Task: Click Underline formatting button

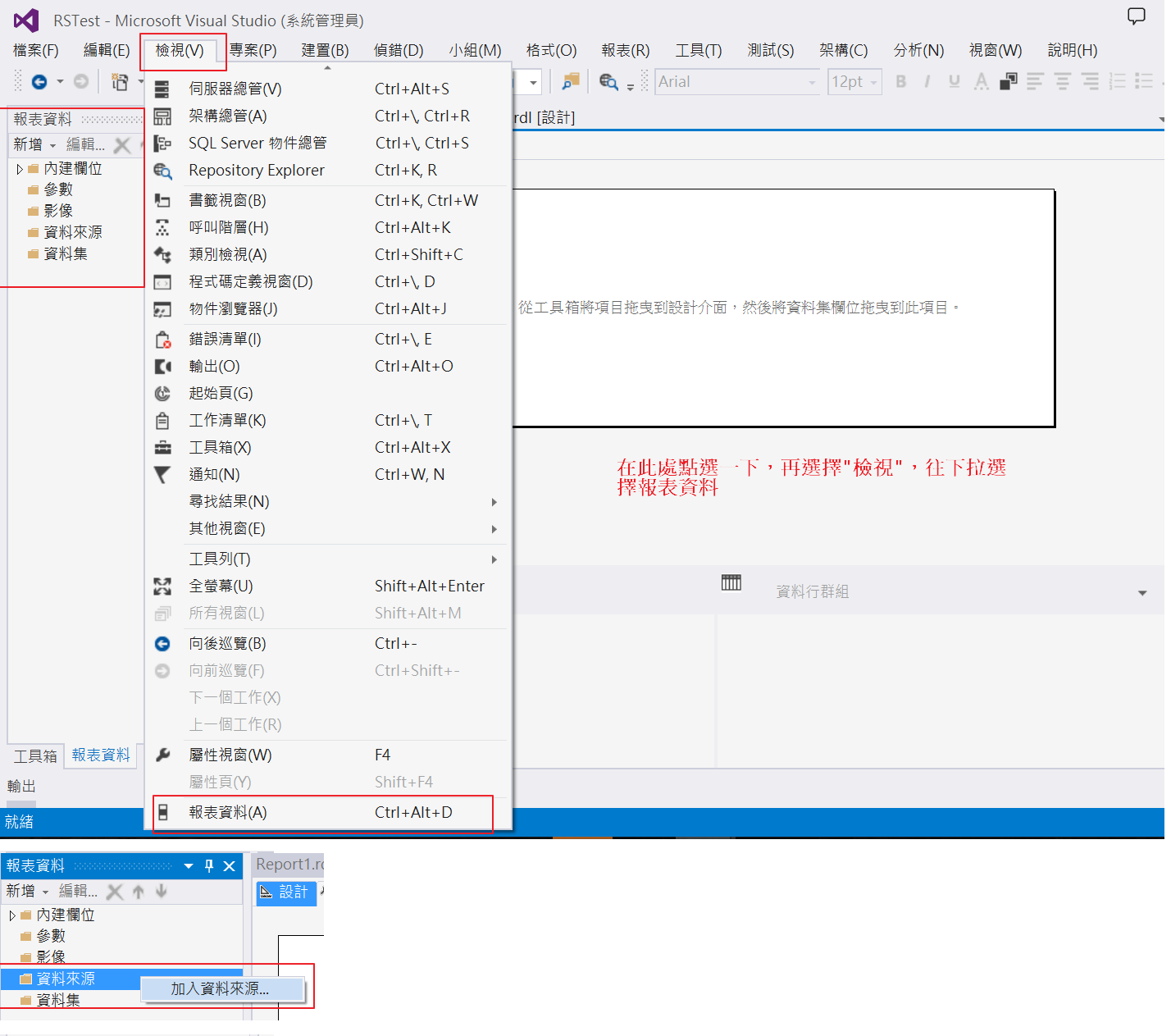Action: click(x=954, y=81)
